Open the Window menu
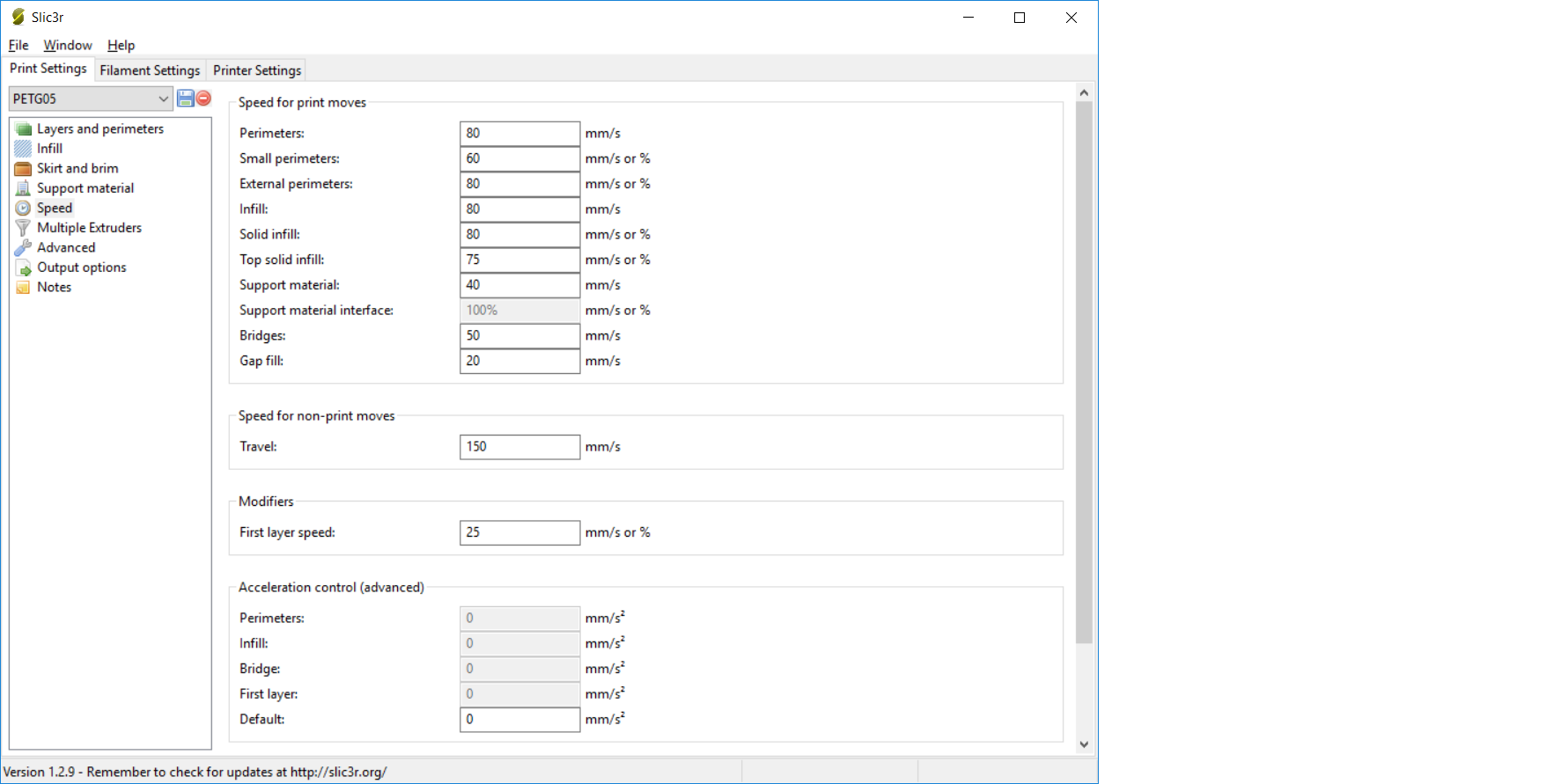Screen dimensions: 1561x784 pyautogui.click(x=68, y=45)
